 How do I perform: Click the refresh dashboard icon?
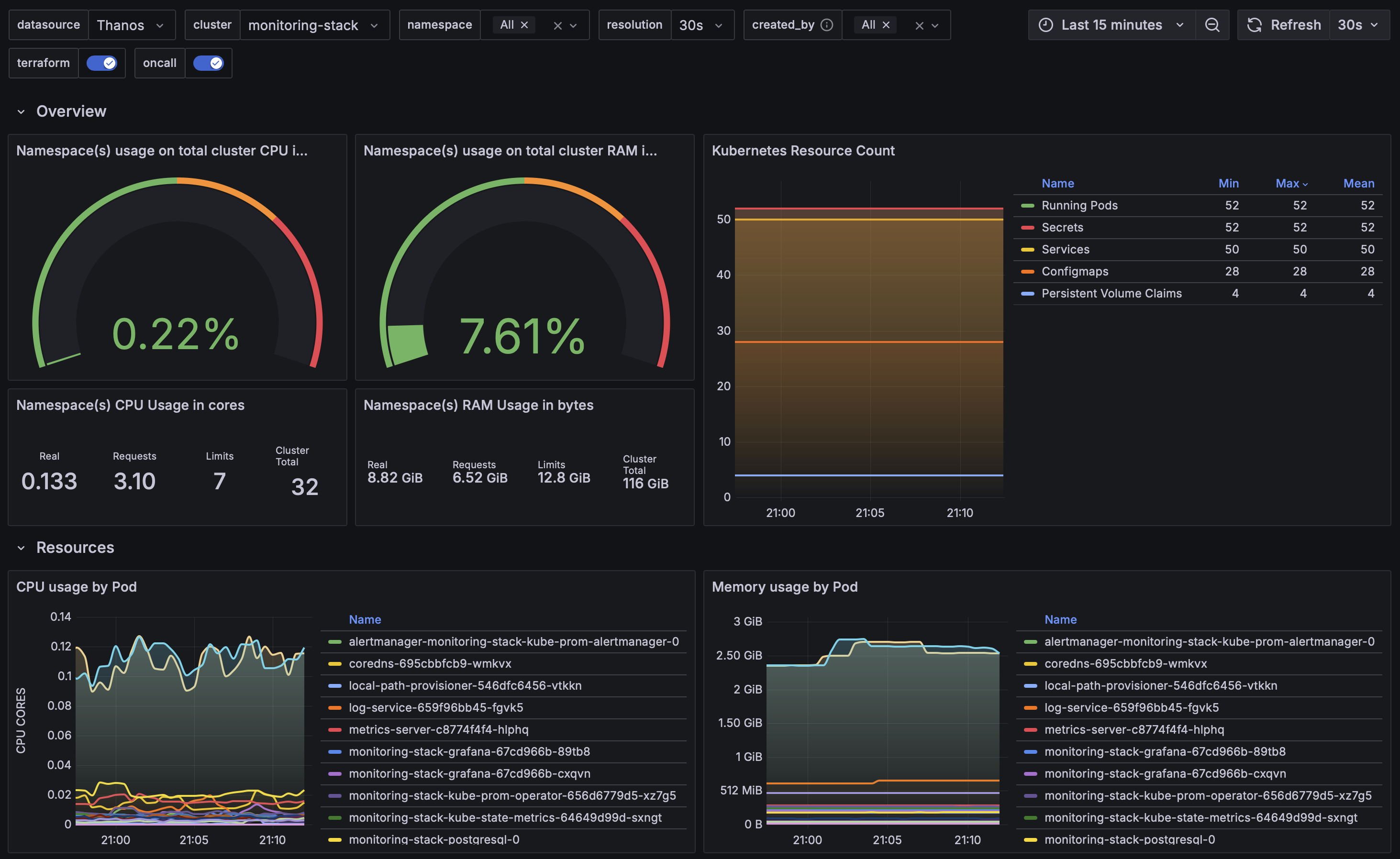[x=1254, y=25]
